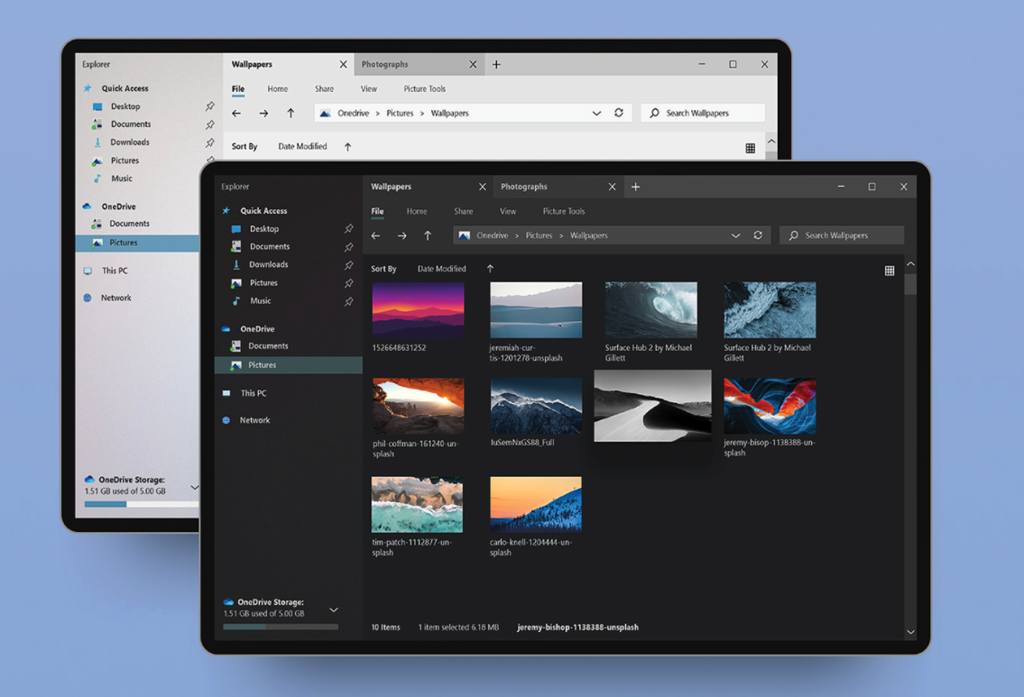Click the back navigation arrow
The height and width of the screenshot is (697, 1024).
(375, 235)
